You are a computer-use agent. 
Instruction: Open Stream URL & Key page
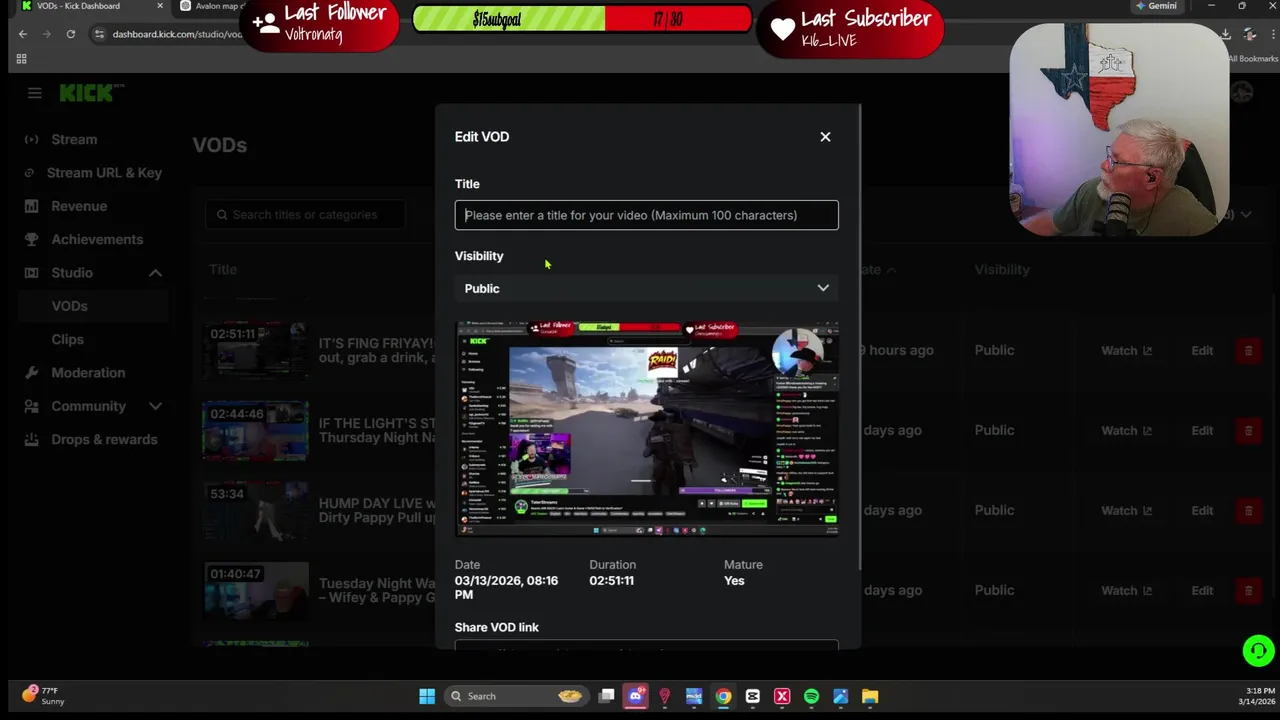(x=104, y=173)
